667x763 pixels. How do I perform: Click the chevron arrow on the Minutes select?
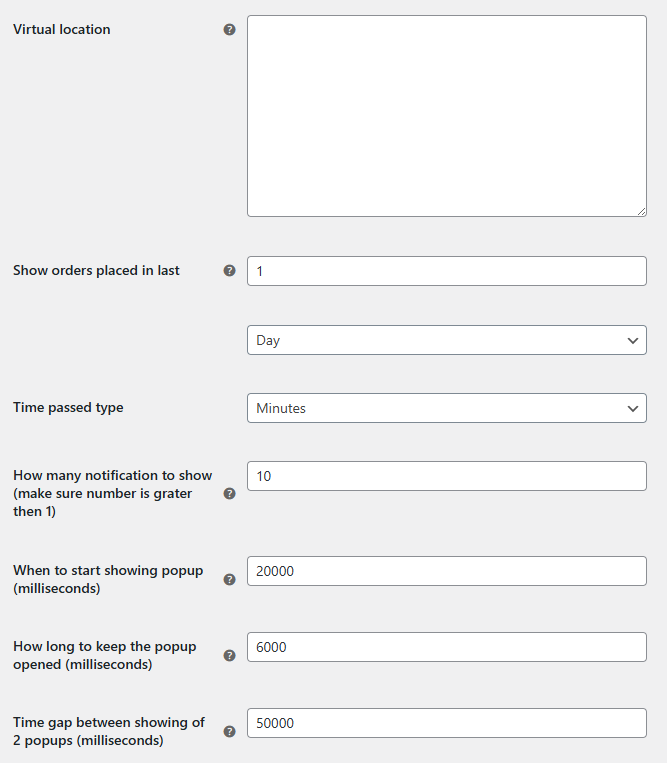632,408
